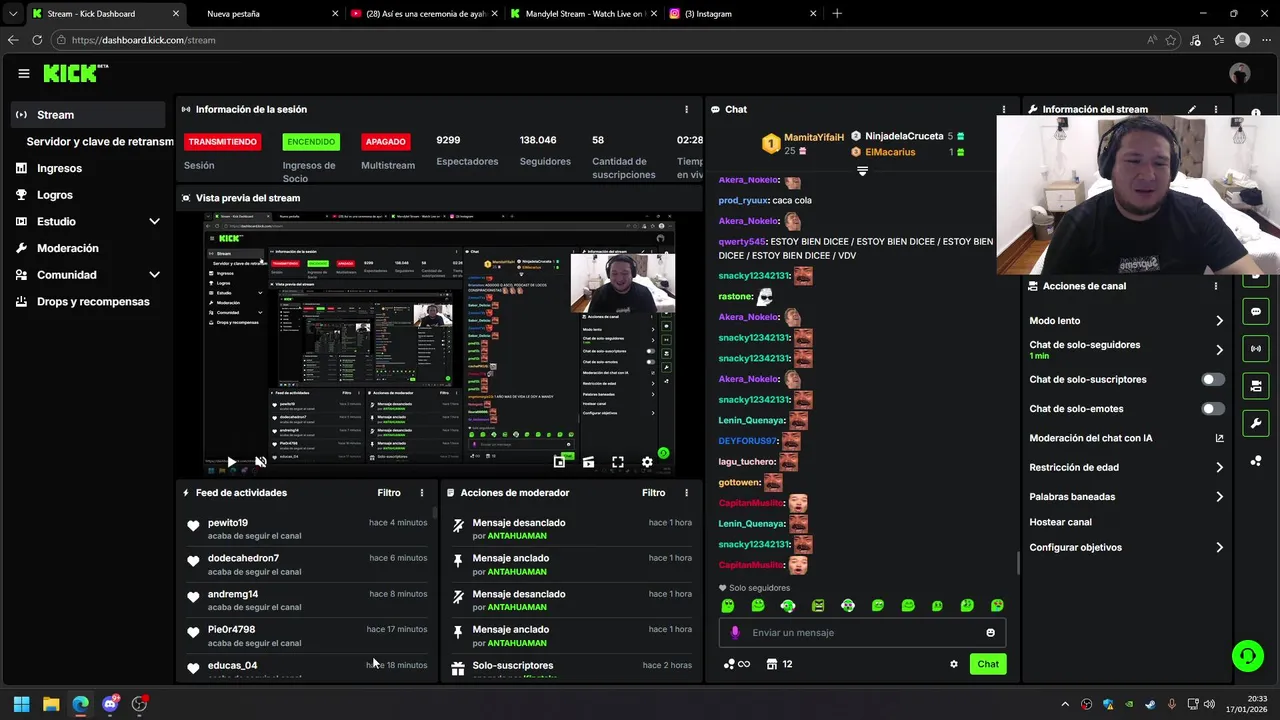1280x720 pixels.
Task: Open Información del stream three-dot menu
Action: (1216, 109)
